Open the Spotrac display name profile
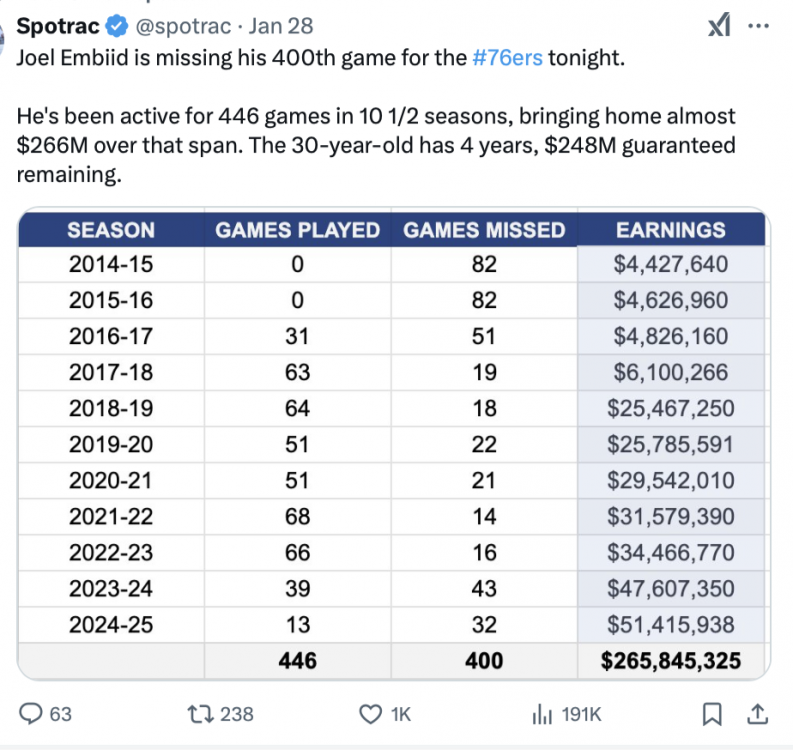Viewport: 793px width, 750px height. pos(59,25)
